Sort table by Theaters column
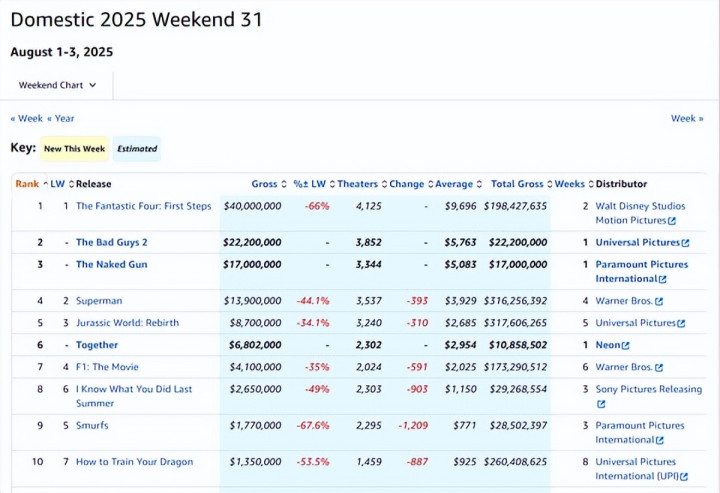This screenshot has width=720, height=493. 362,184
